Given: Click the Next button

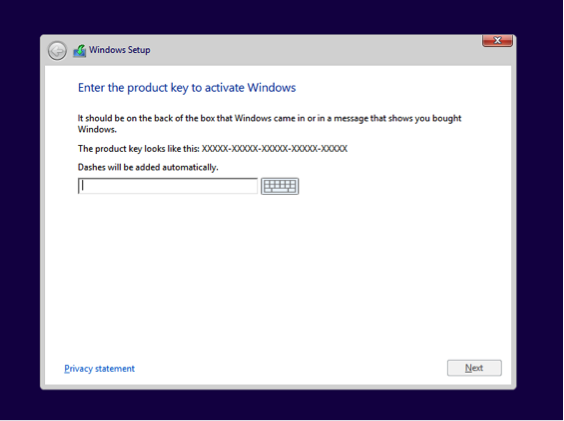Looking at the screenshot, I should click(474, 368).
